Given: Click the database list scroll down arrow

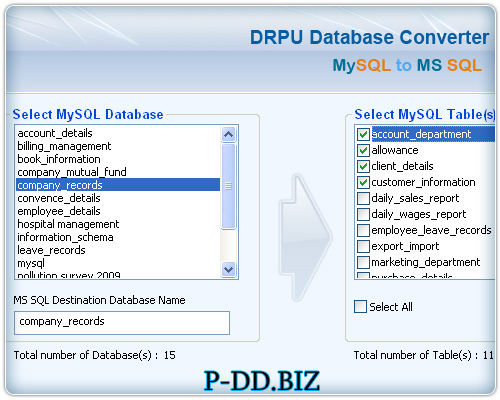Looking at the screenshot, I should click(x=229, y=269).
